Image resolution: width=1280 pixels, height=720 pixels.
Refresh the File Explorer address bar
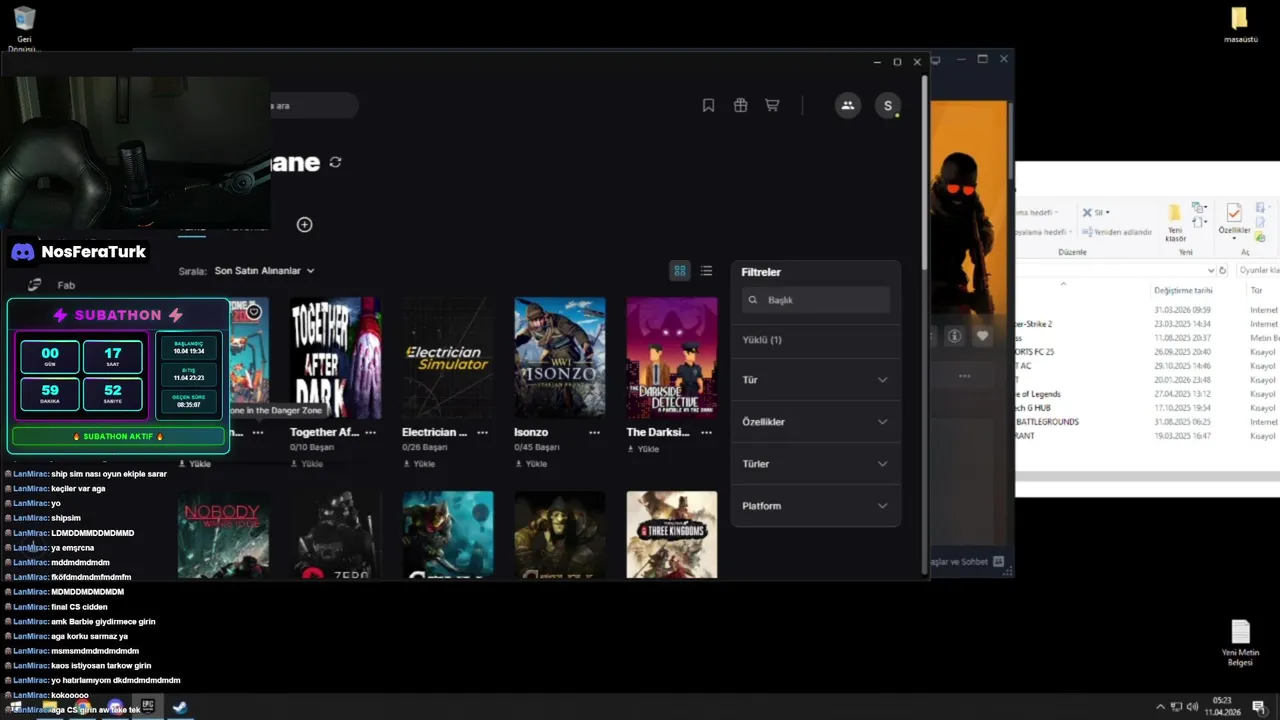point(1222,270)
